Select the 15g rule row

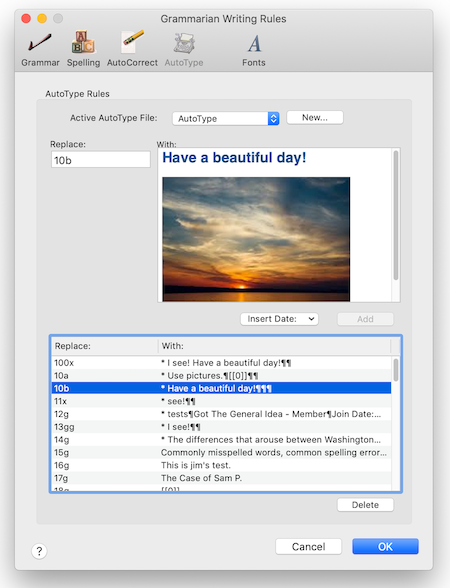[221, 452]
